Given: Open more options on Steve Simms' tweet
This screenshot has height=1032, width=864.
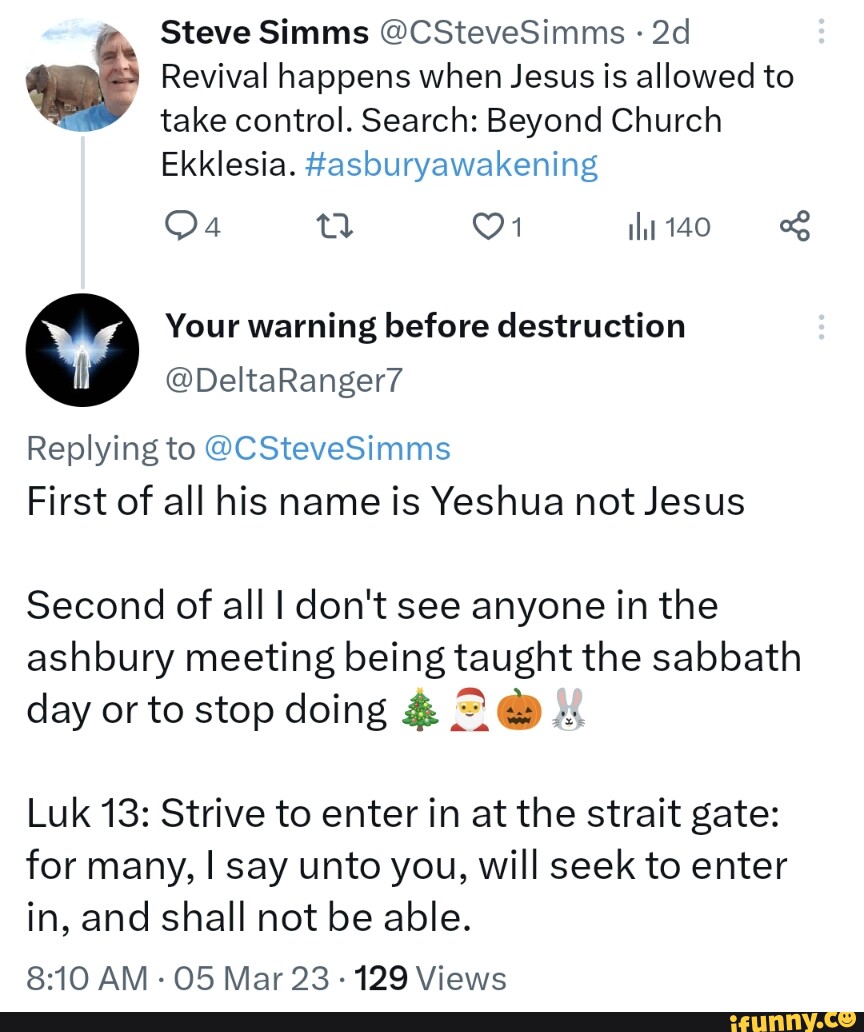Looking at the screenshot, I should click(x=820, y=33).
